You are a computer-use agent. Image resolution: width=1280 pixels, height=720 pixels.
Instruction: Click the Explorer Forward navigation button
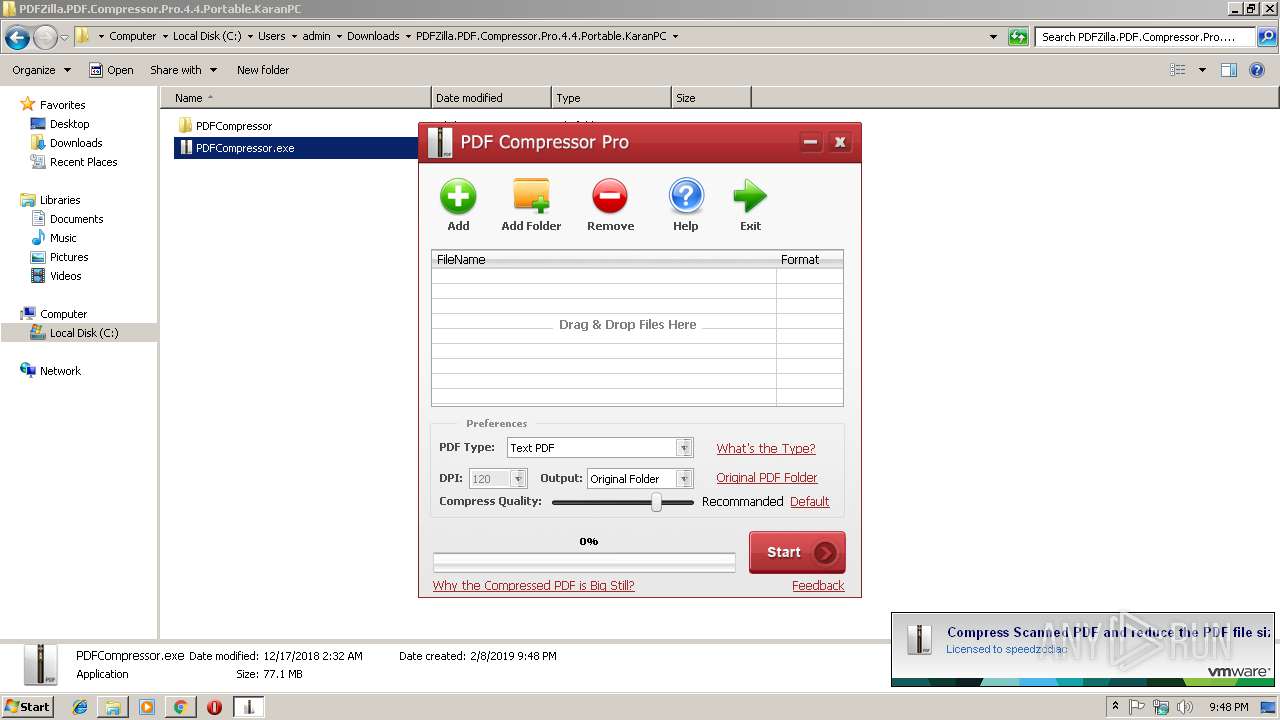(45, 38)
